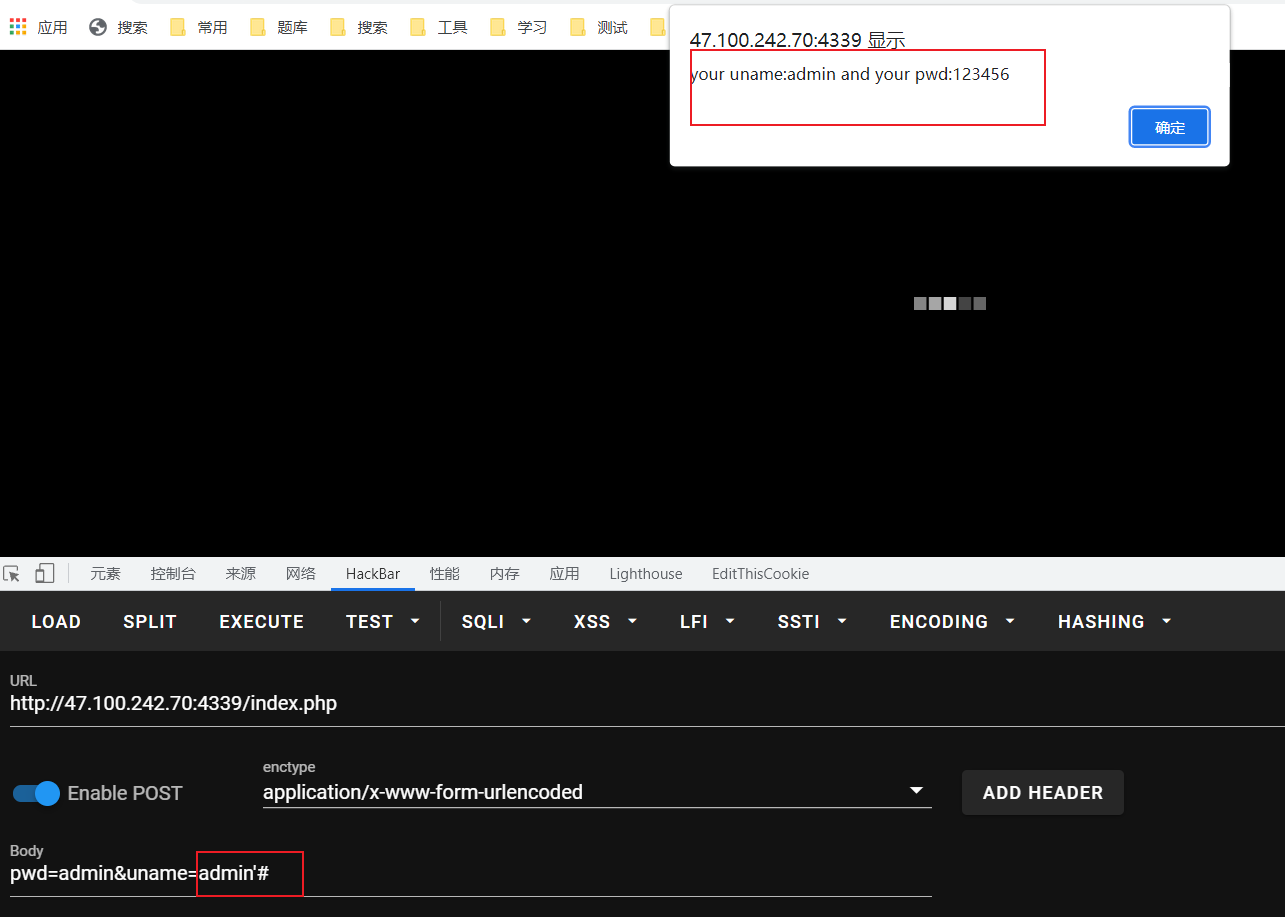Open the enctype combo box

596,792
